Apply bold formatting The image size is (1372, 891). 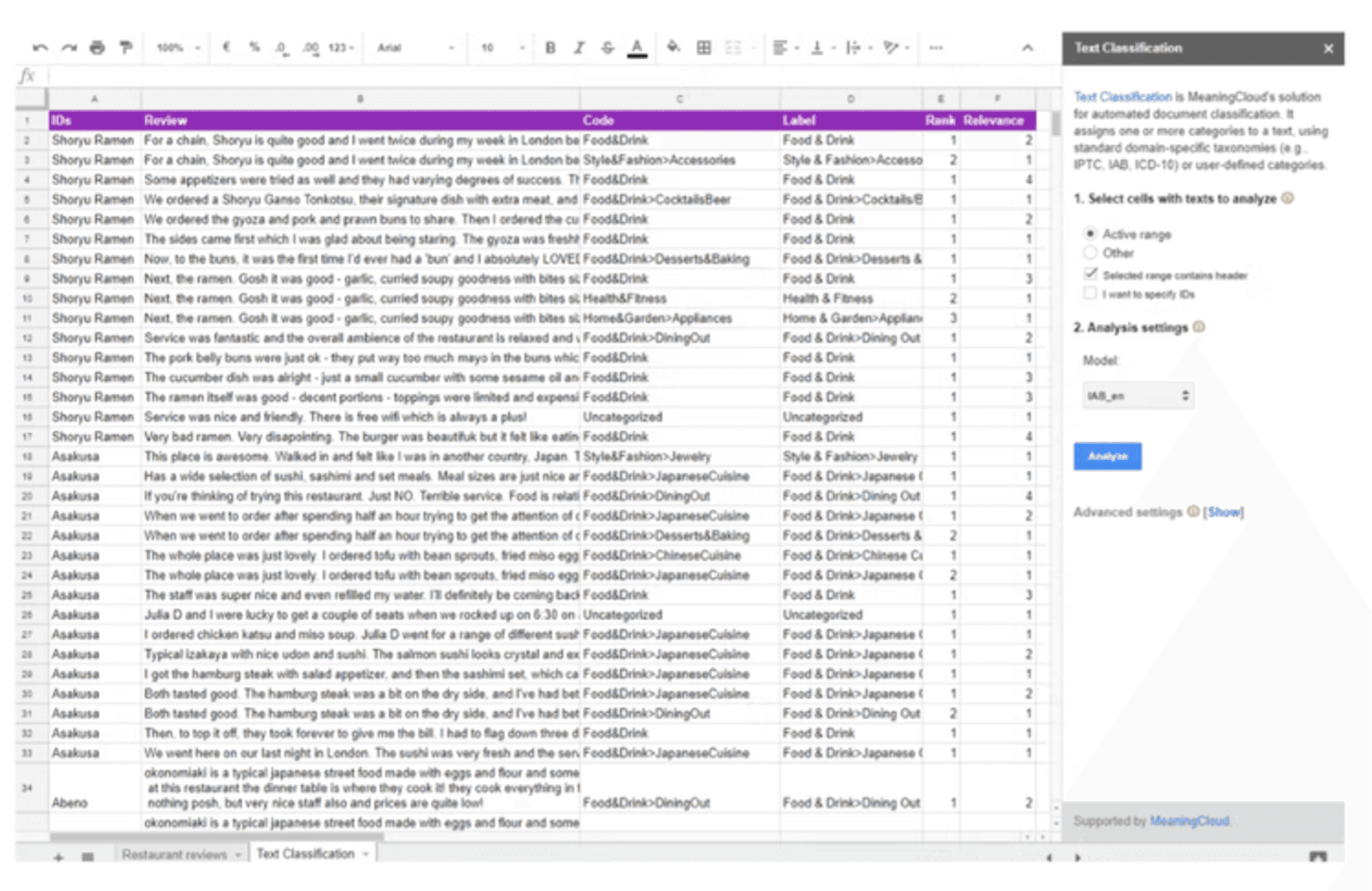coord(550,47)
